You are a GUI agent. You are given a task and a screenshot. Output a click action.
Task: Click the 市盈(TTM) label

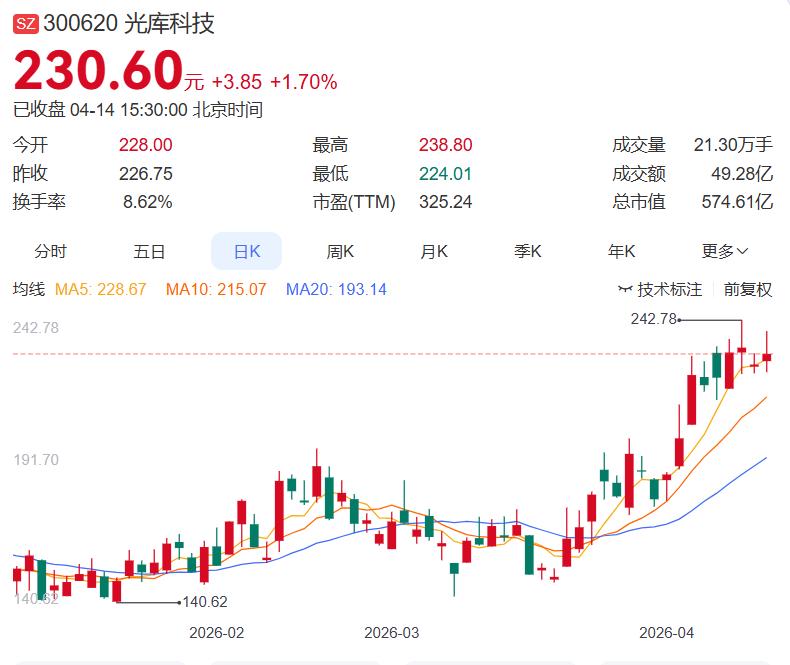pos(354,202)
